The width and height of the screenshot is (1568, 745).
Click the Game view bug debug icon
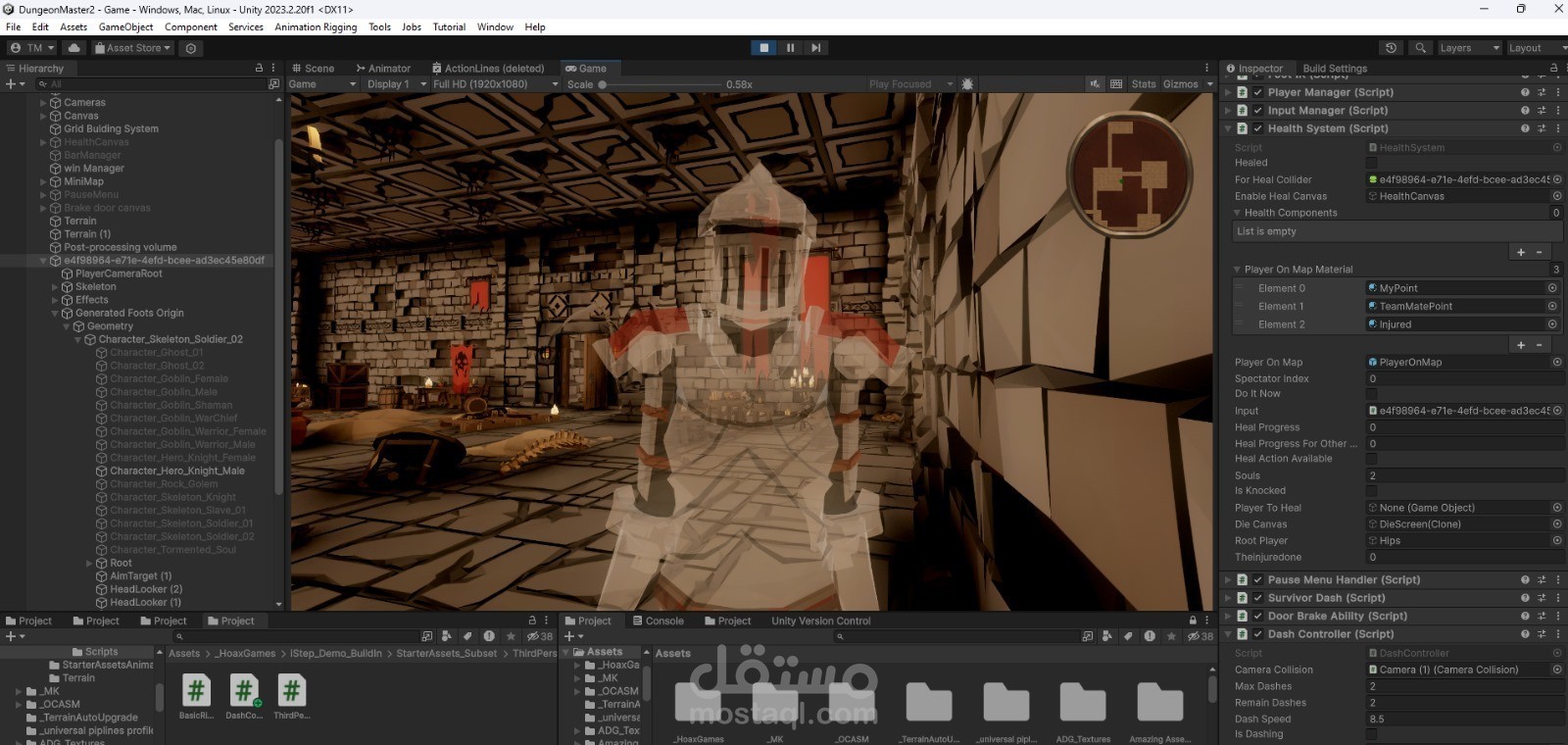click(x=967, y=84)
